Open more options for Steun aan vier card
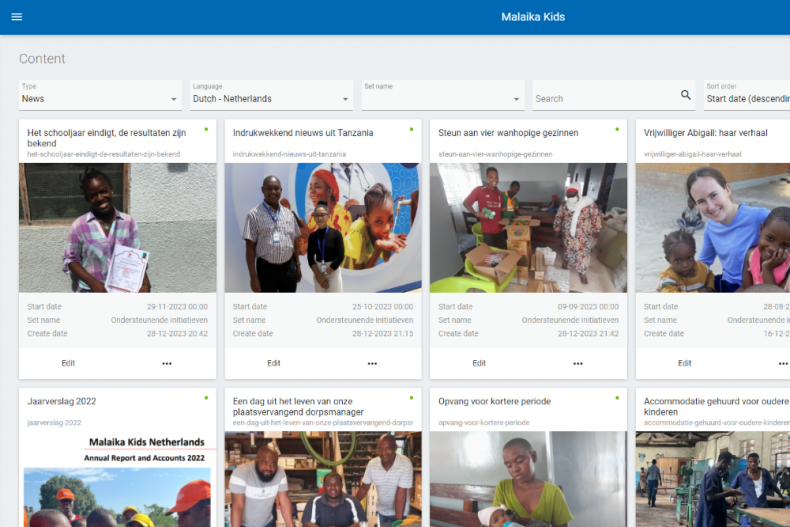 pos(578,363)
